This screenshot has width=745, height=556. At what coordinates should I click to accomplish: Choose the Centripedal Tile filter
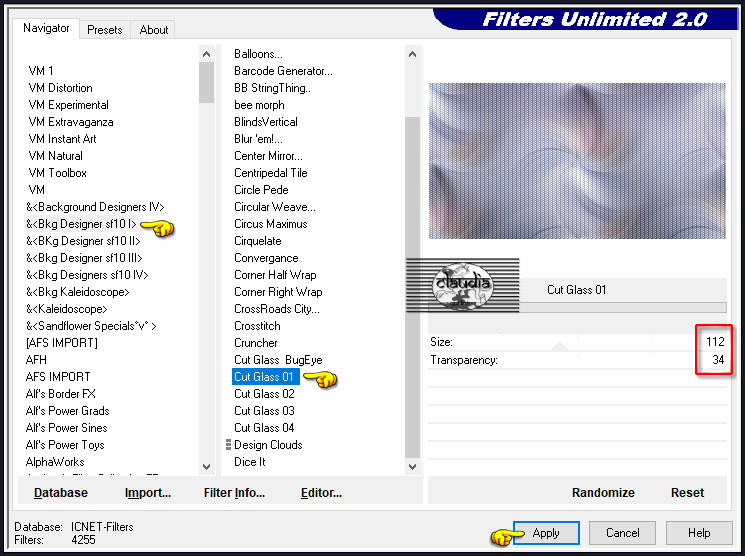(270, 173)
